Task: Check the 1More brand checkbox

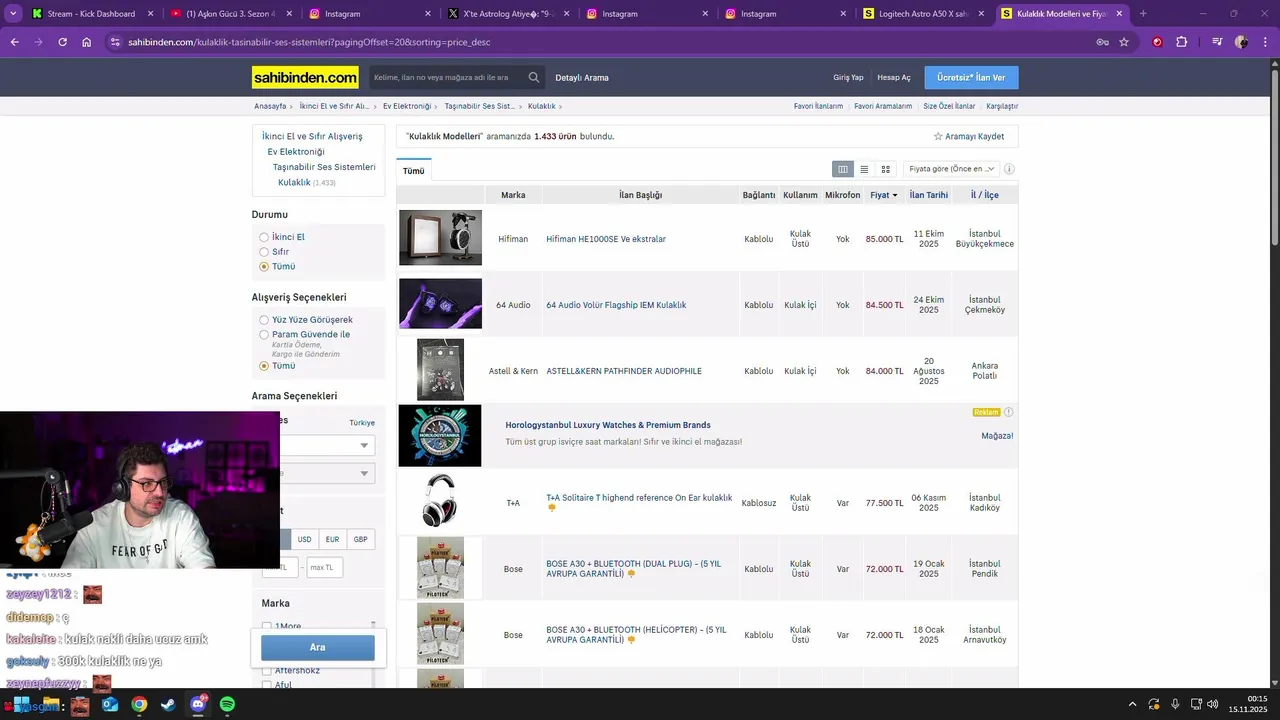Action: tap(267, 627)
